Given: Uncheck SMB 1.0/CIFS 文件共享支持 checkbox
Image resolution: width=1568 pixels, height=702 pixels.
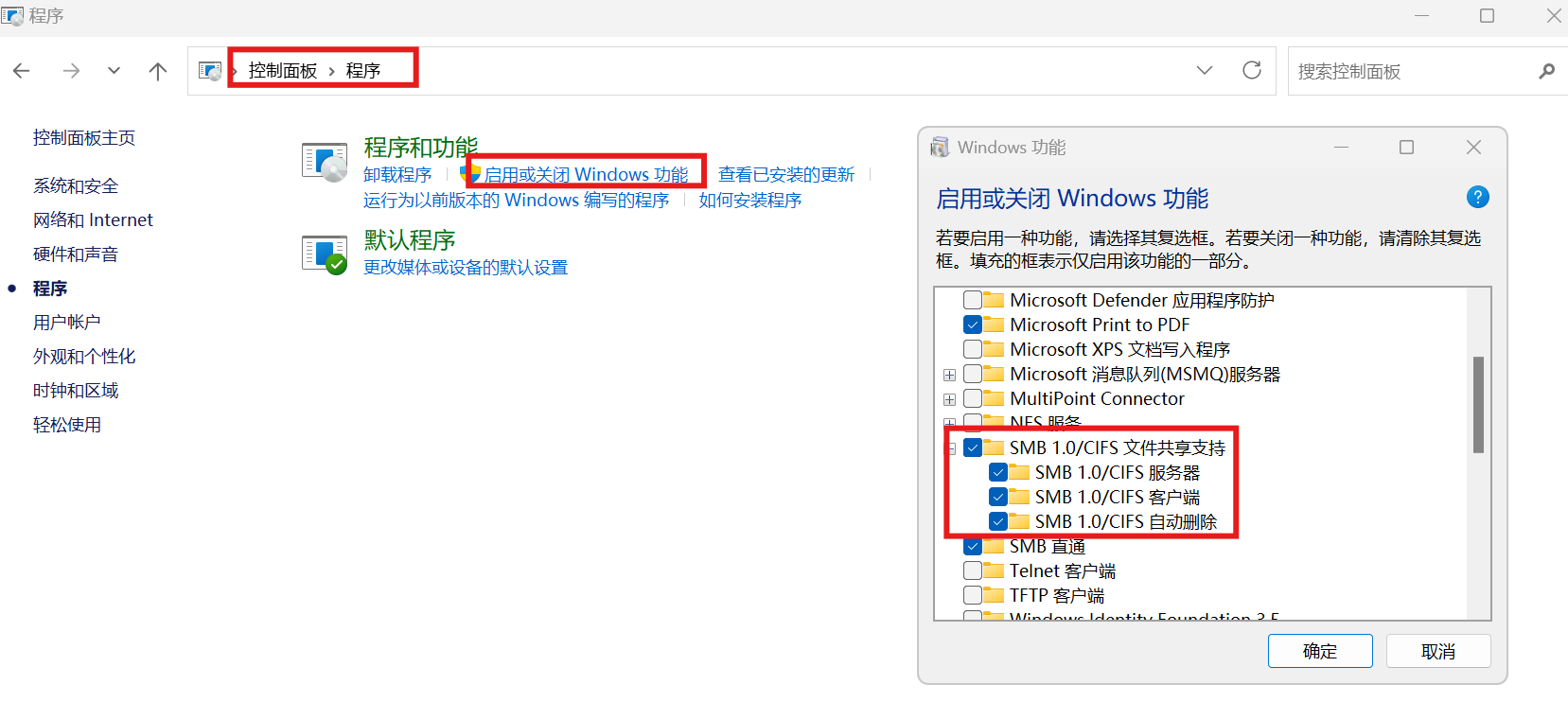Looking at the screenshot, I should (x=972, y=448).
